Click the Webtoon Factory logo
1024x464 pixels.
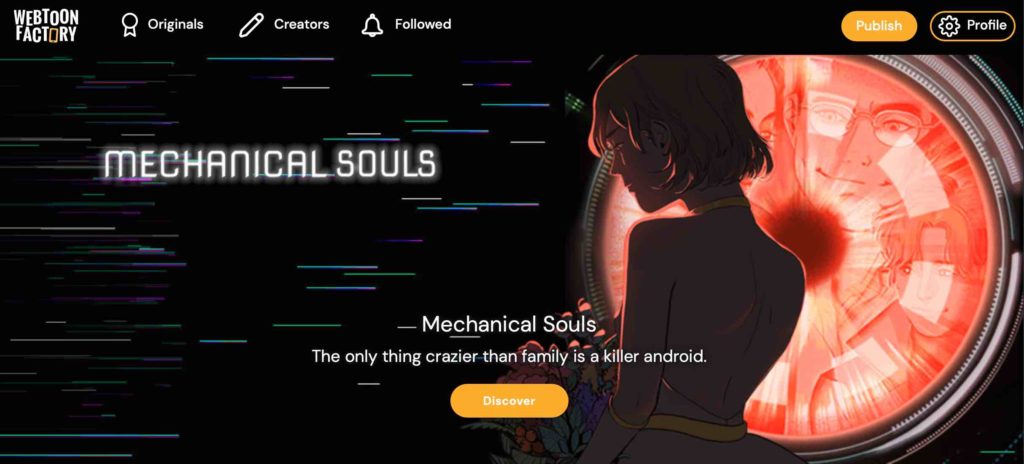[46, 25]
